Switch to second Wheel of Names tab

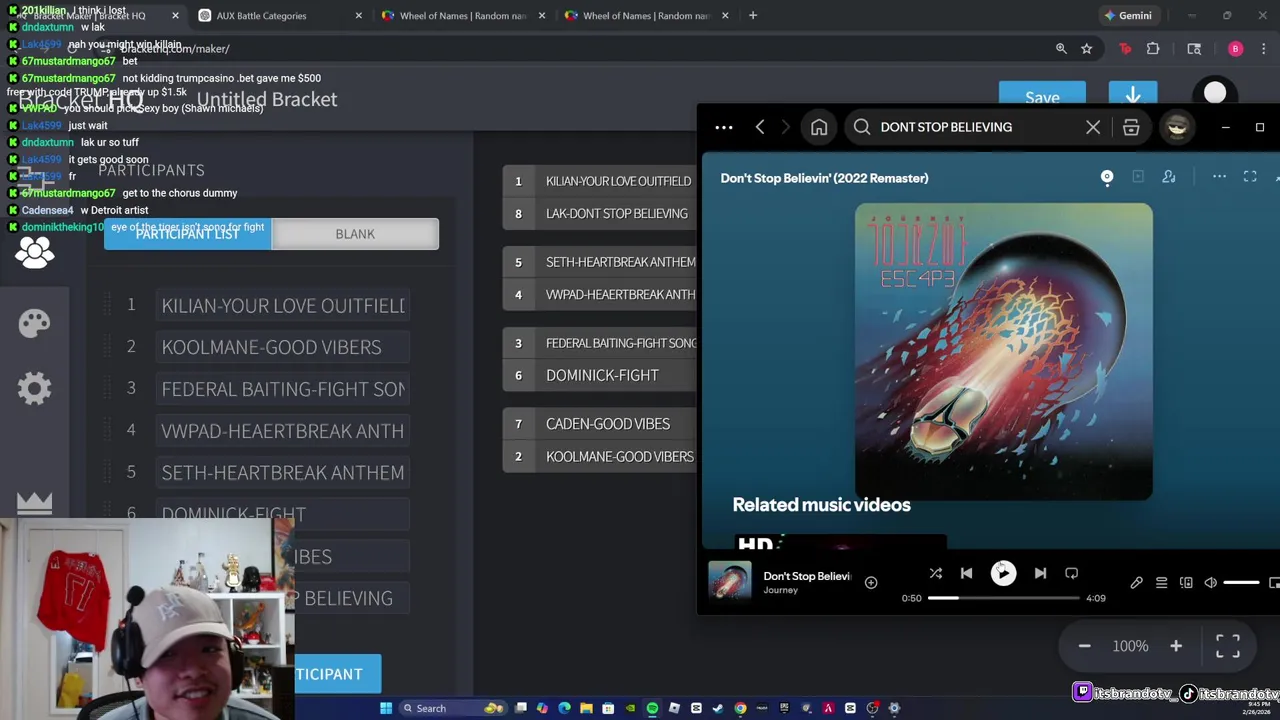(x=646, y=16)
